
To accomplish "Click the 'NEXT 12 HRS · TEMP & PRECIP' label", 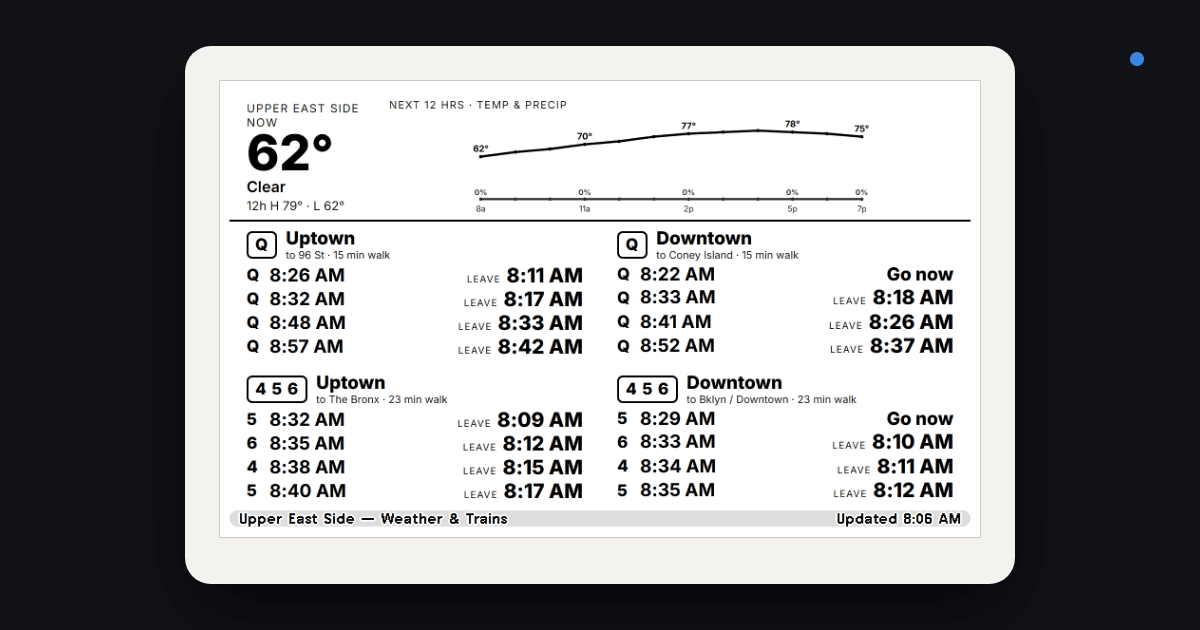I will pos(478,105).
